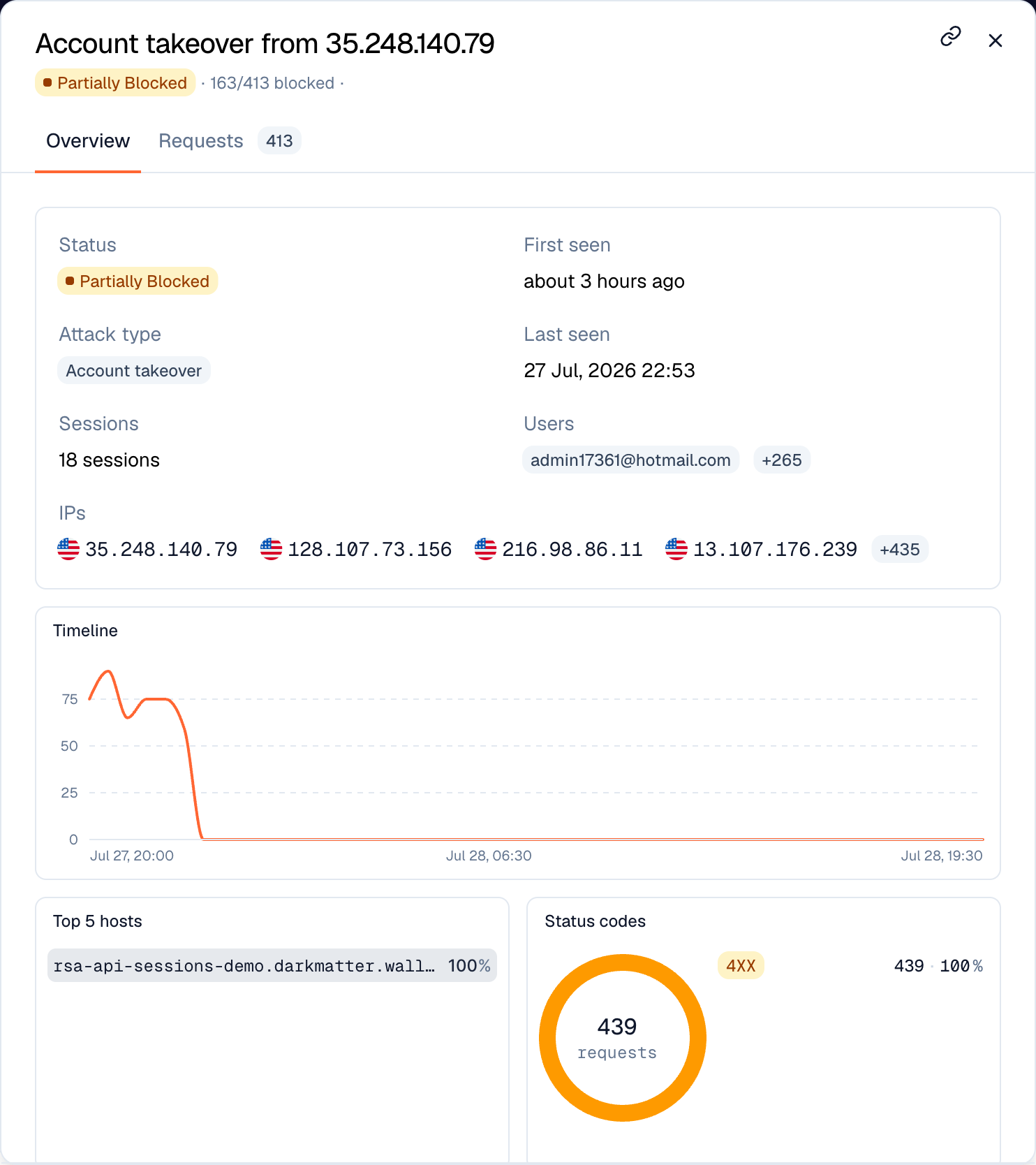This screenshot has width=1036, height=1165.
Task: Click the Partially Blocked badge in header
Action: 115,82
